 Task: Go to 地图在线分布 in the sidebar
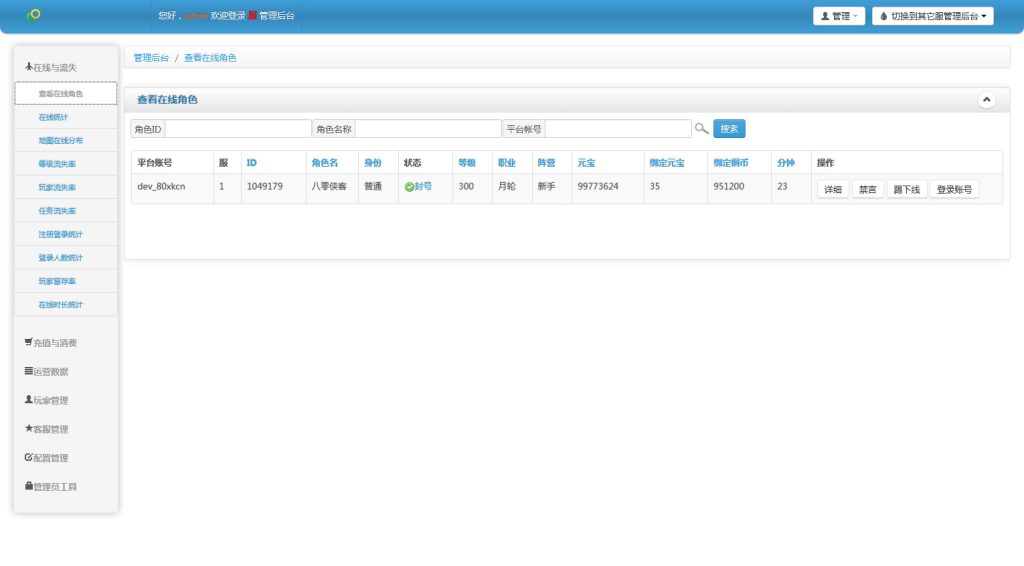pyautogui.click(x=60, y=141)
